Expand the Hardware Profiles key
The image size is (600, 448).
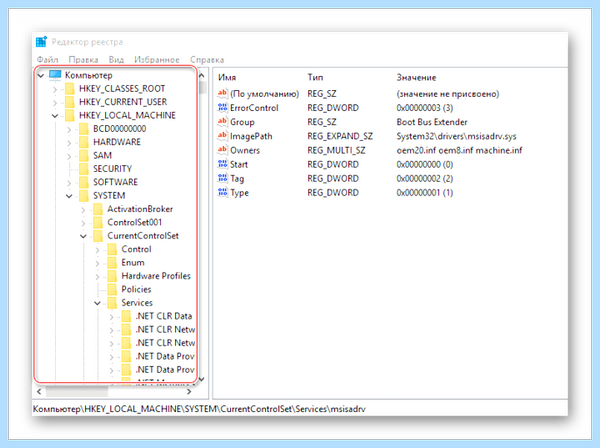97,277
